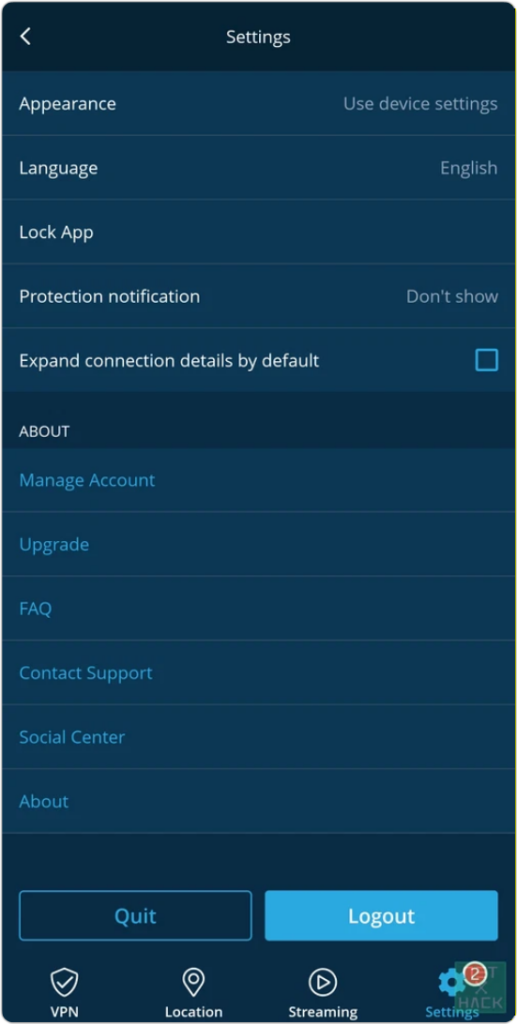This screenshot has height=1024, width=517.
Task: Open Contact Support
Action: pos(86,673)
